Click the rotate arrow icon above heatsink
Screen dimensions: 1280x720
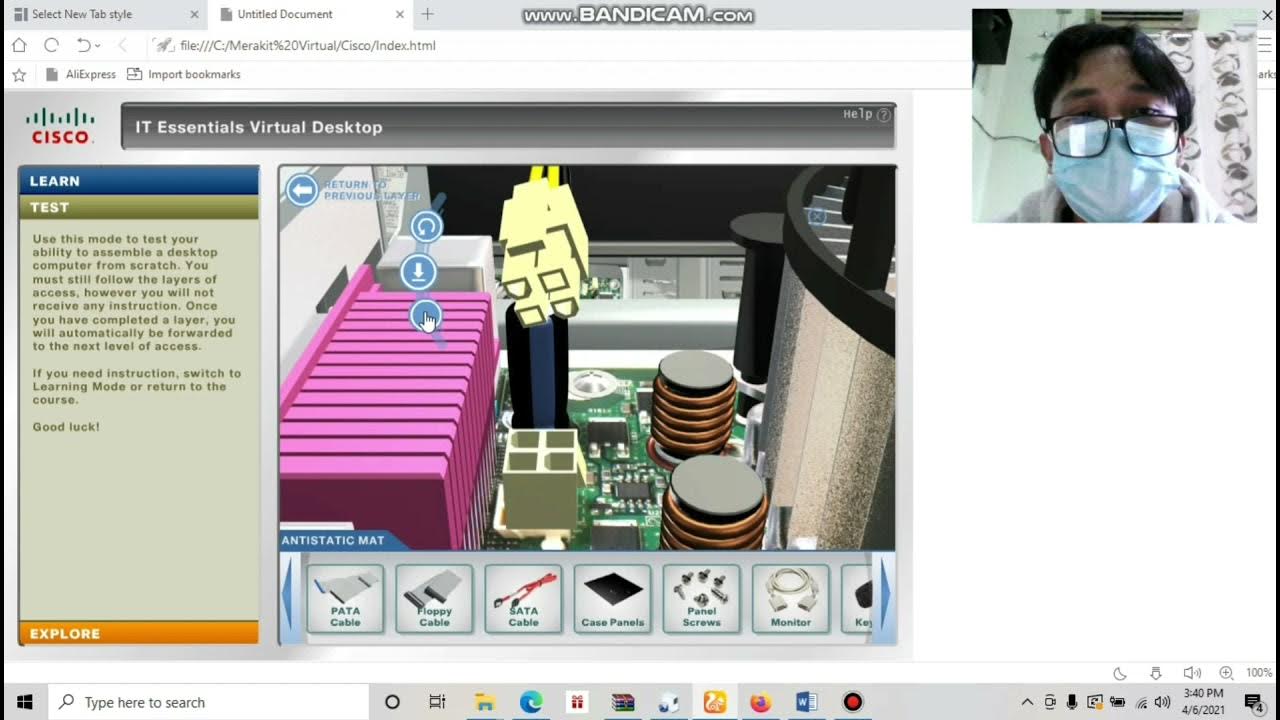427,227
